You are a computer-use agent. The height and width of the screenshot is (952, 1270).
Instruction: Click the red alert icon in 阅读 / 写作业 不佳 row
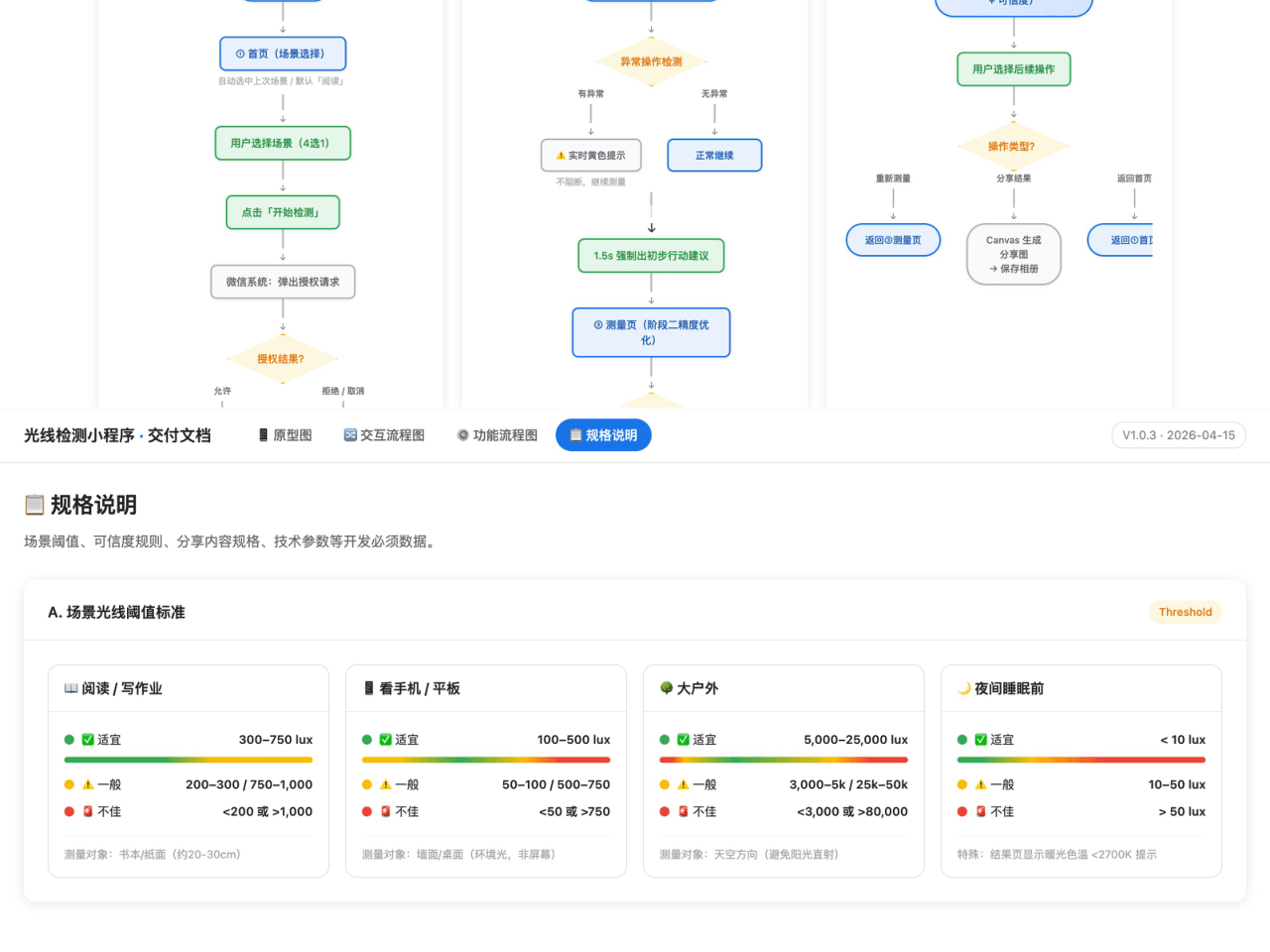[88, 811]
